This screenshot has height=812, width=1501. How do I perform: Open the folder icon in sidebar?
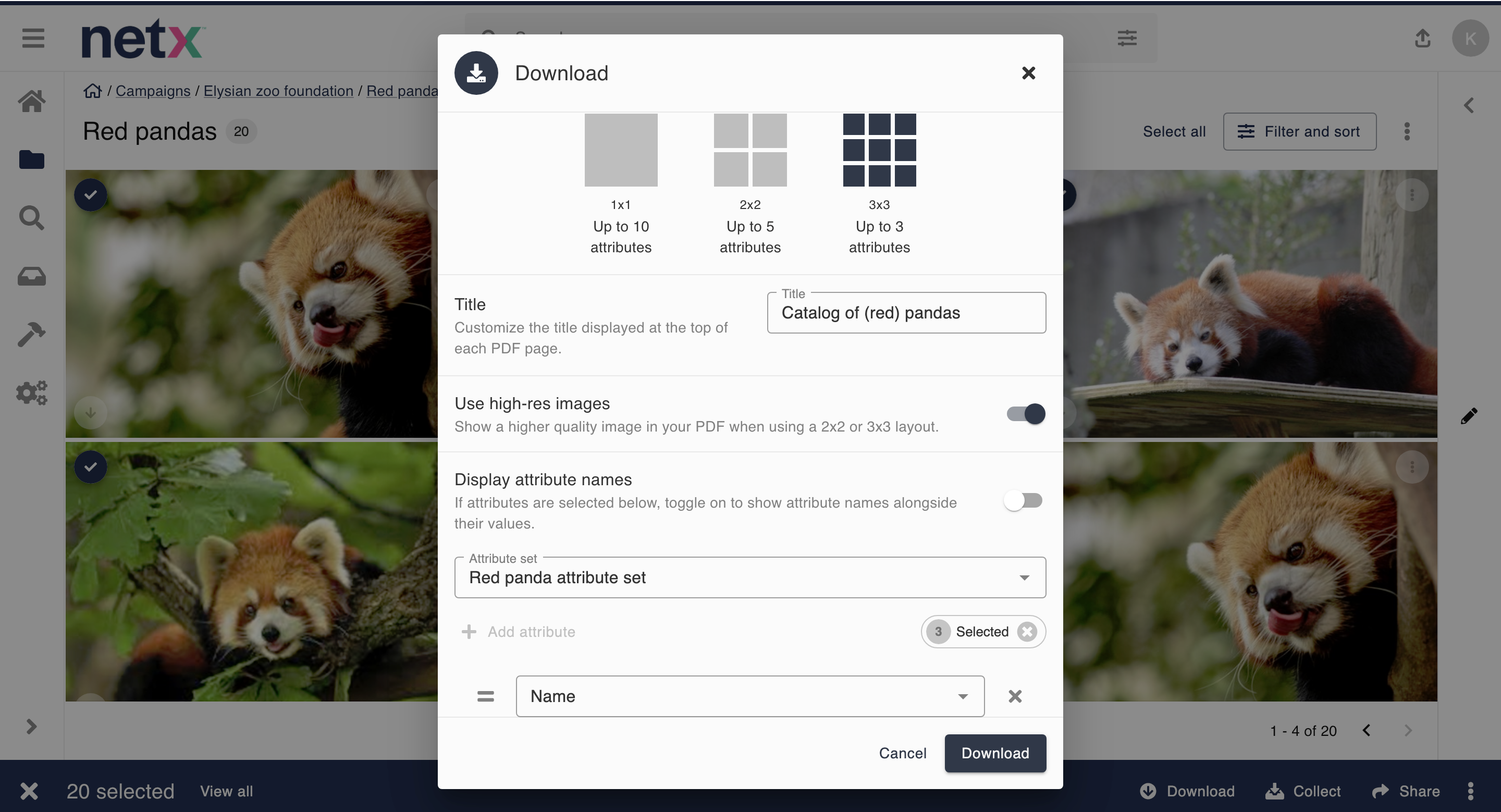(x=31, y=159)
